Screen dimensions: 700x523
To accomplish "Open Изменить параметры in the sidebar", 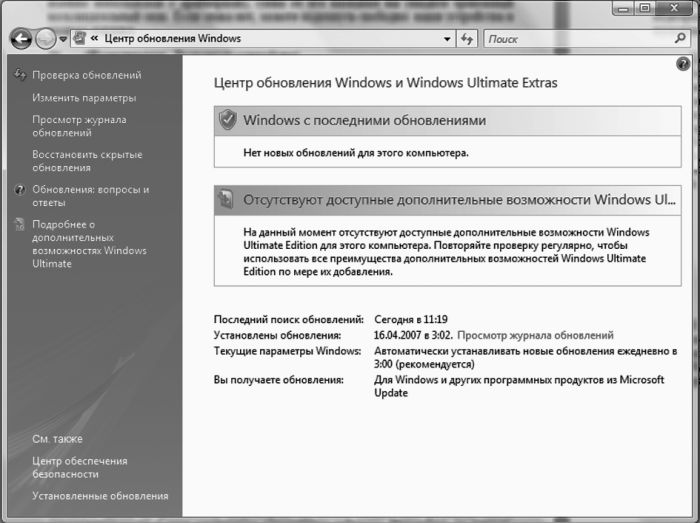I will click(84, 98).
